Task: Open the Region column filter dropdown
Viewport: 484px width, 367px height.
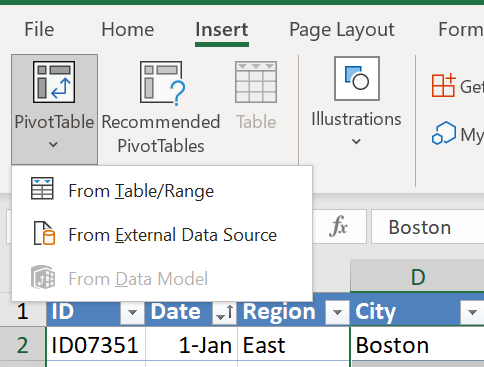Action: (337, 312)
